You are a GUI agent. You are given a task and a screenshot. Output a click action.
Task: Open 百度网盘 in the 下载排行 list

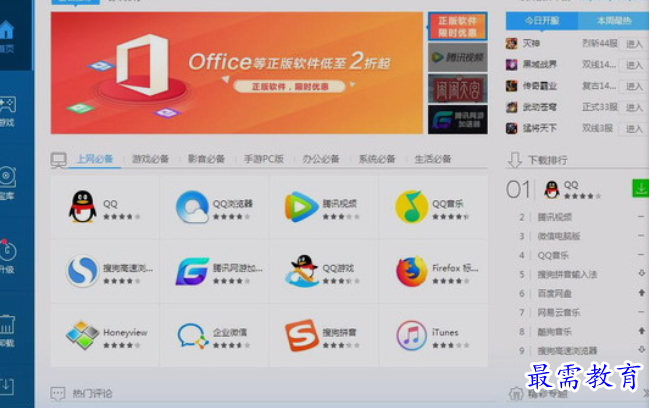555,293
